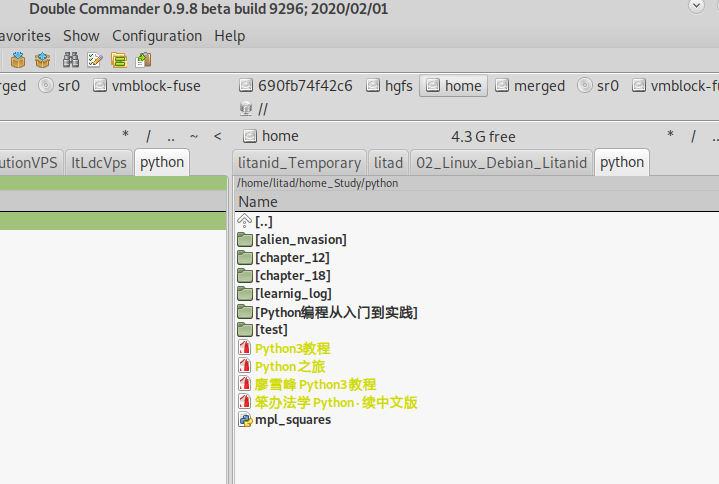Switch right panel to 690fb74f42c6 drive
This screenshot has width=719, height=484.
click(296, 86)
